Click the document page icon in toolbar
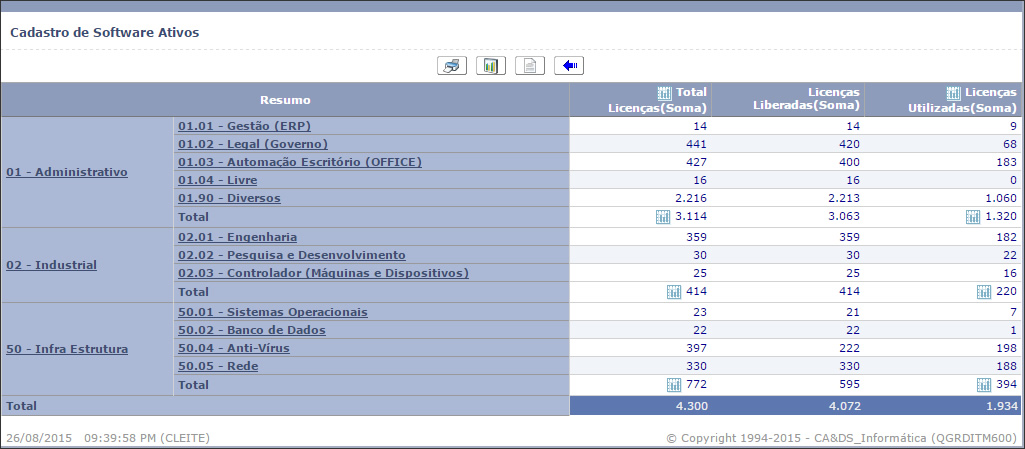The height and width of the screenshot is (449, 1025). (x=530, y=66)
